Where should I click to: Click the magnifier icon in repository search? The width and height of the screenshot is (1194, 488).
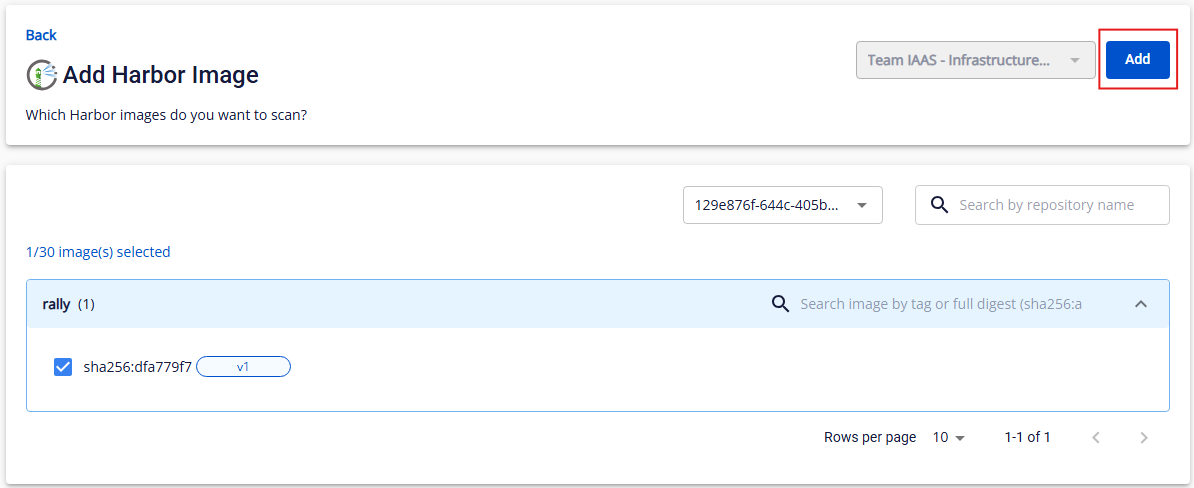(x=939, y=204)
